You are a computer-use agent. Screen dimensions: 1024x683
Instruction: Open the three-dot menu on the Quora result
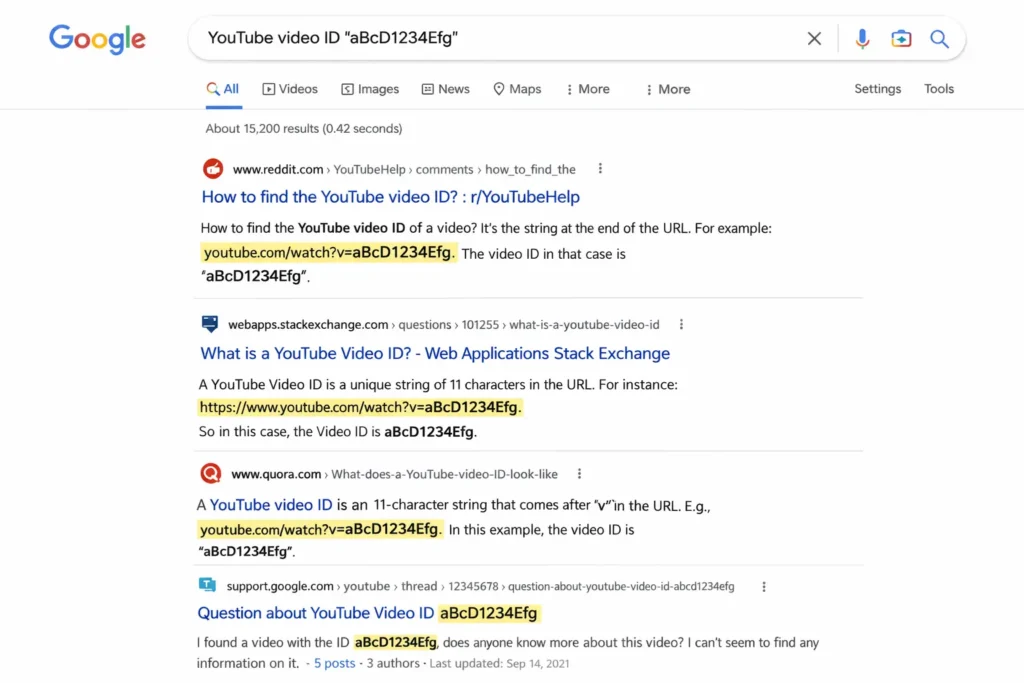tap(579, 473)
